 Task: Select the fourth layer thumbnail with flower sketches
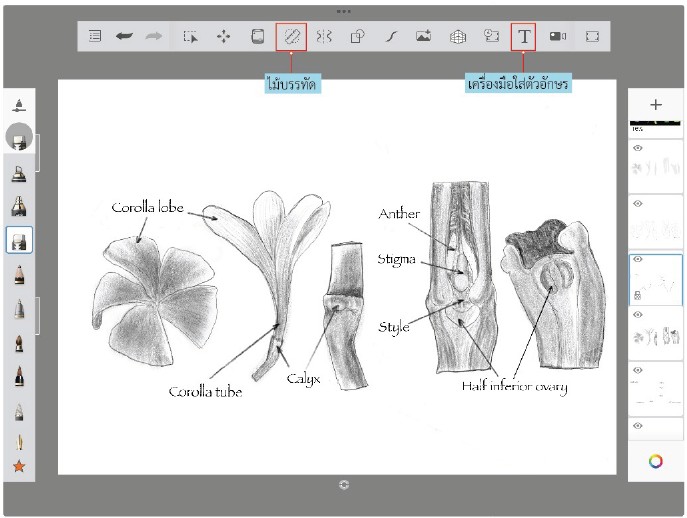click(x=655, y=334)
